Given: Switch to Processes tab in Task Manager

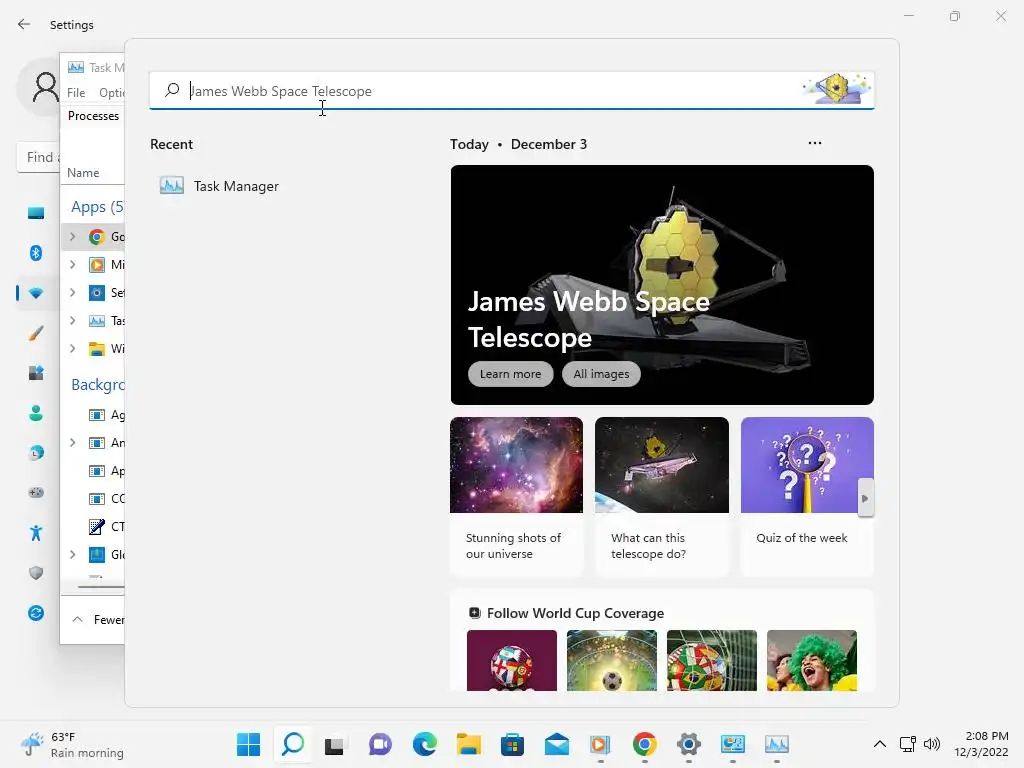Looking at the screenshot, I should pyautogui.click(x=93, y=116).
